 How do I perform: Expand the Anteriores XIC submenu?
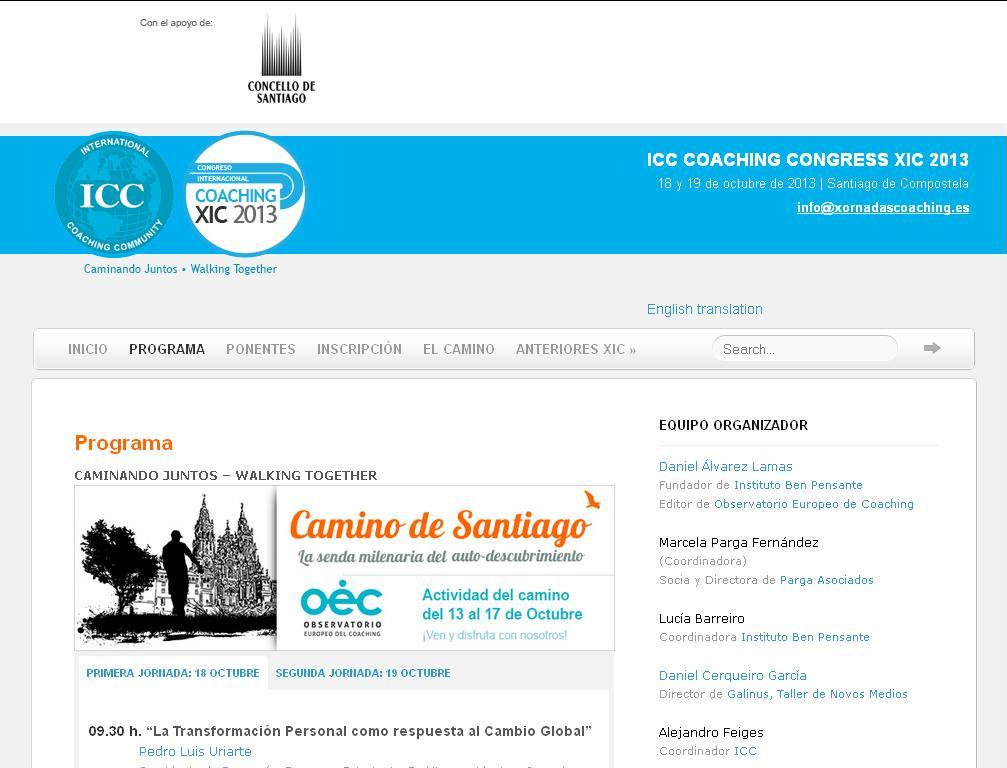575,349
